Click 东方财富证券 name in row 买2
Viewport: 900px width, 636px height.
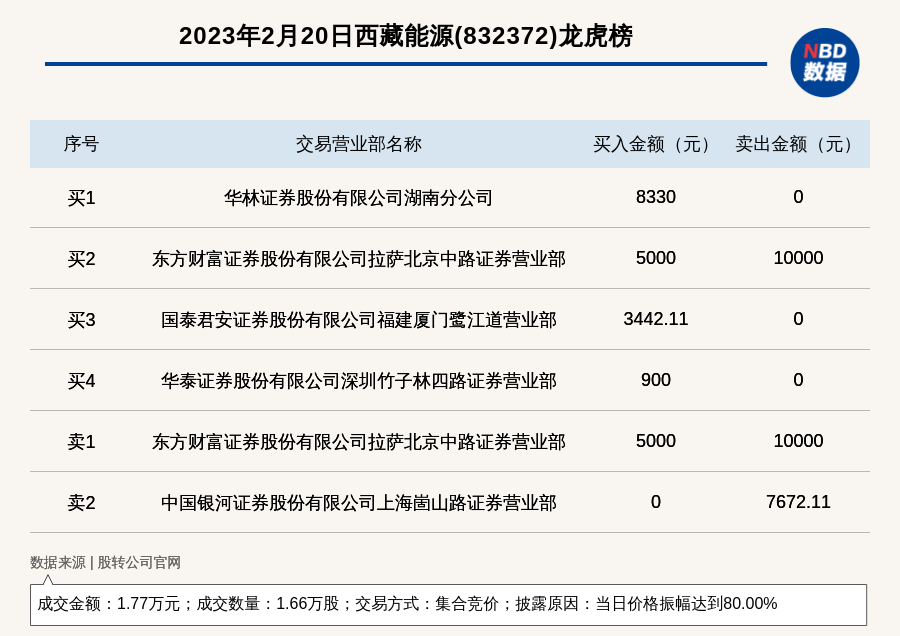(x=359, y=259)
